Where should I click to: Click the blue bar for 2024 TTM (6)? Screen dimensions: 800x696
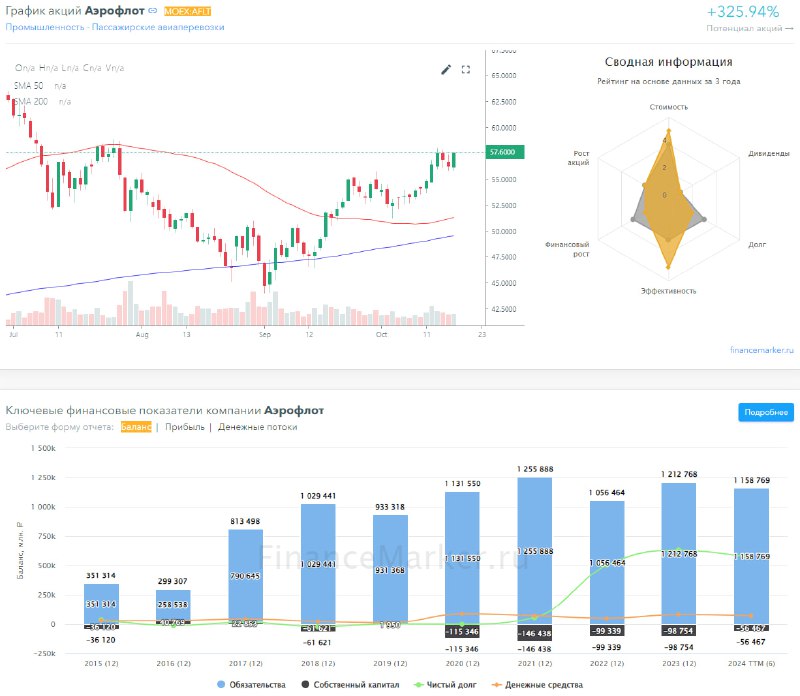pos(751,556)
